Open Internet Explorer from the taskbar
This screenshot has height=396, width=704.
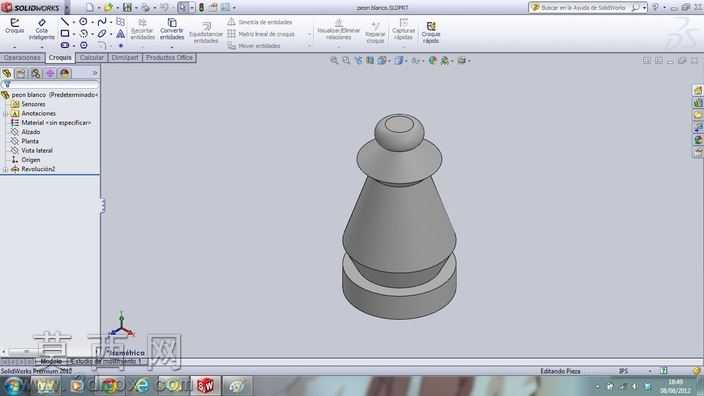(x=141, y=386)
